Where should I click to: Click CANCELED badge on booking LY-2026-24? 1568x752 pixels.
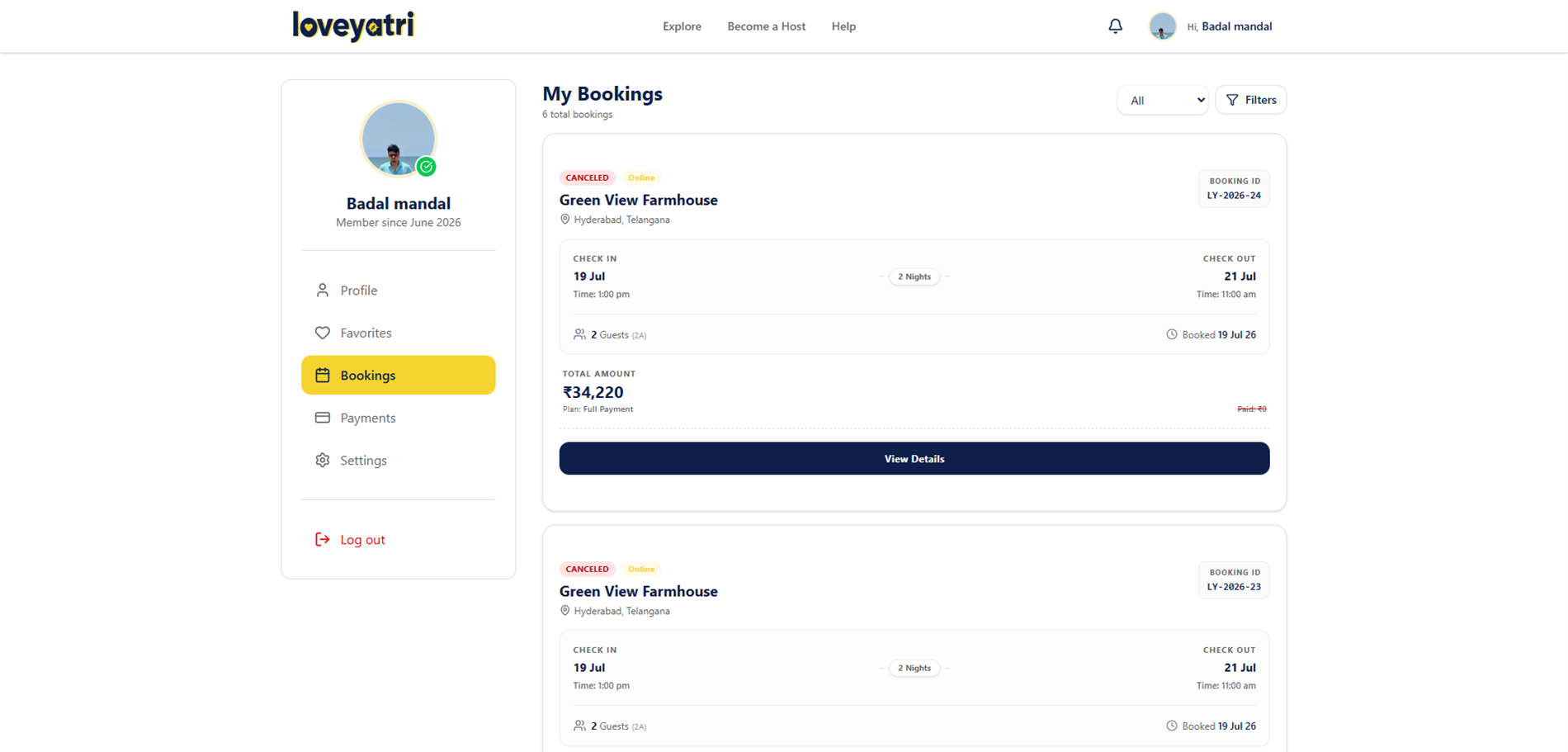point(588,177)
